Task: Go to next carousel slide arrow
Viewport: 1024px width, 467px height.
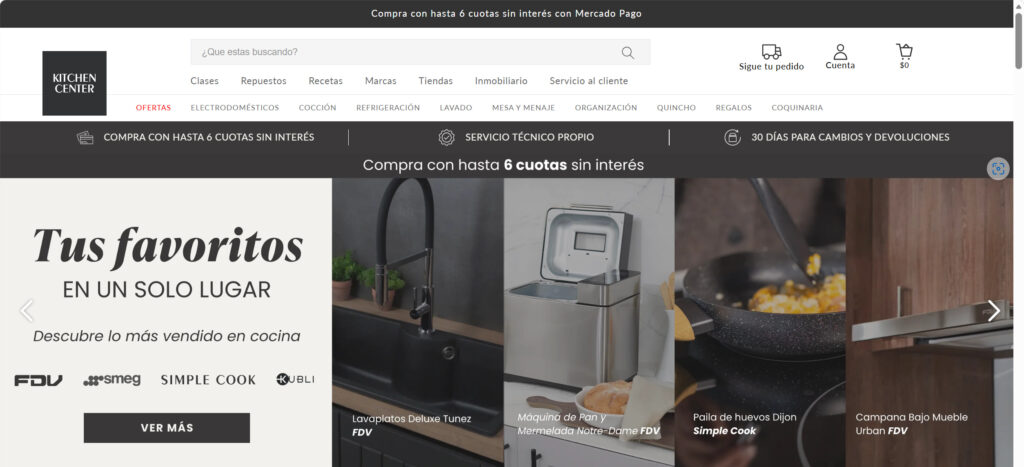Action: [993, 311]
